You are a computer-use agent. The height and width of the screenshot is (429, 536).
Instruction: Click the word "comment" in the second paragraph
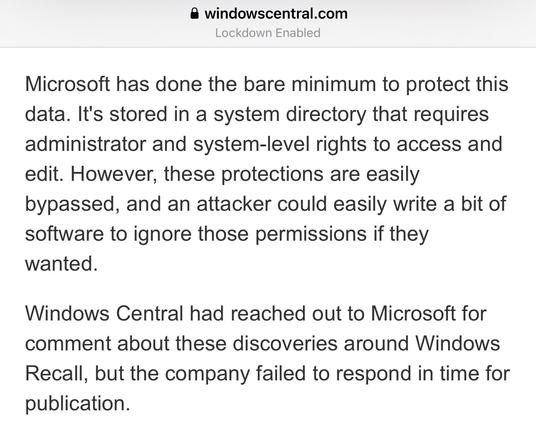[68, 344]
